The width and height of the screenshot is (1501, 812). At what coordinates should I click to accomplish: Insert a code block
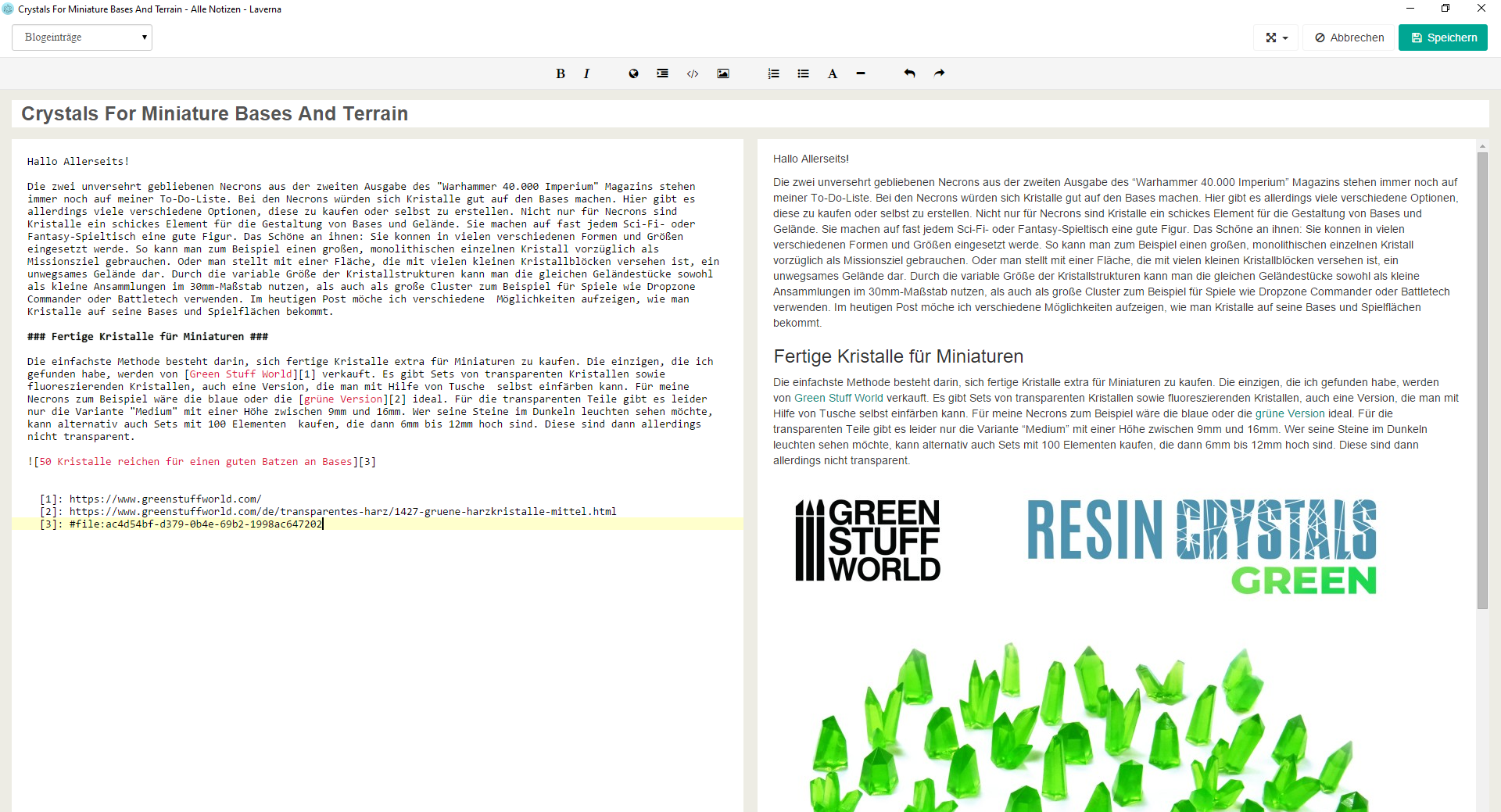click(693, 73)
